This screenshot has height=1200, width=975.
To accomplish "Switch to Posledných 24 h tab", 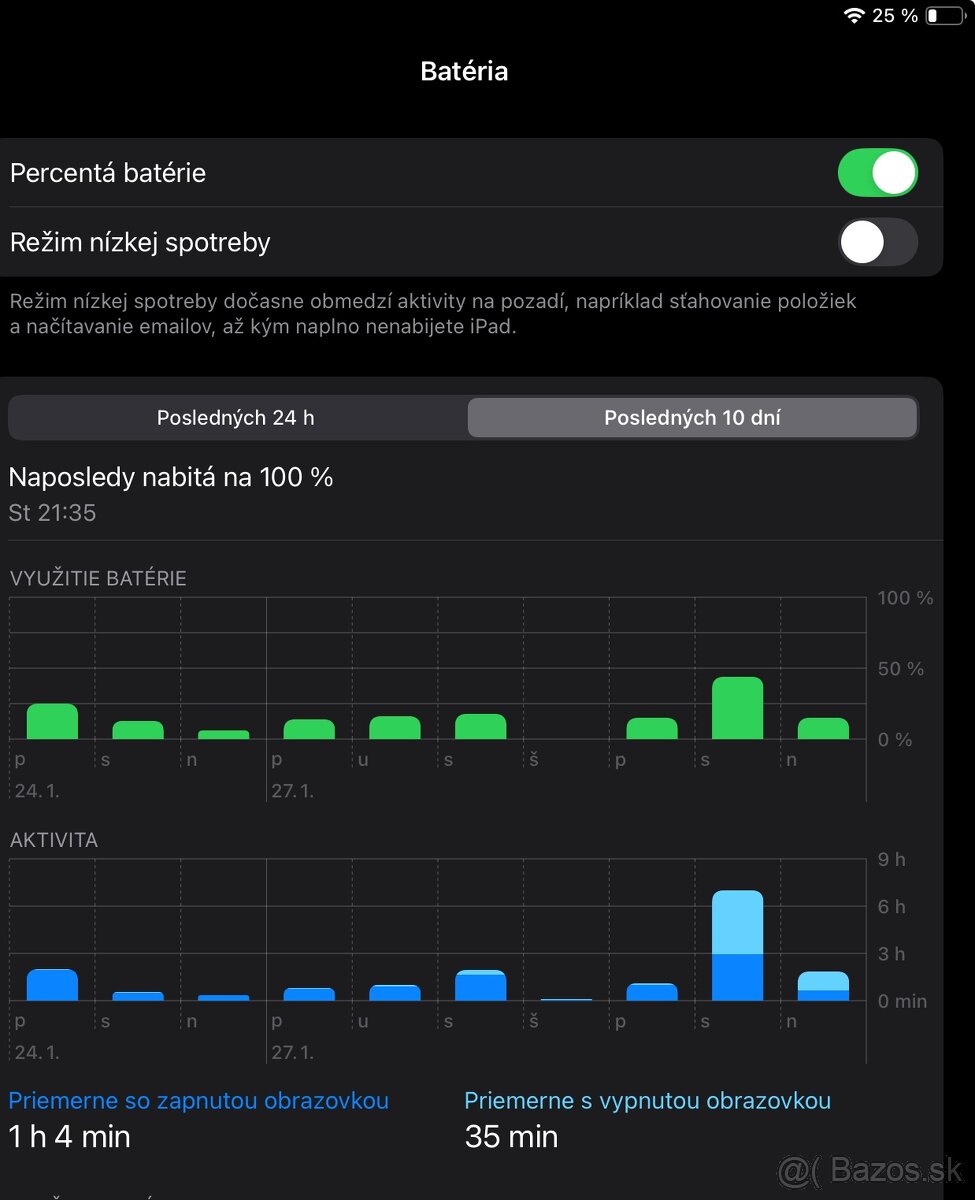I will pos(236,418).
